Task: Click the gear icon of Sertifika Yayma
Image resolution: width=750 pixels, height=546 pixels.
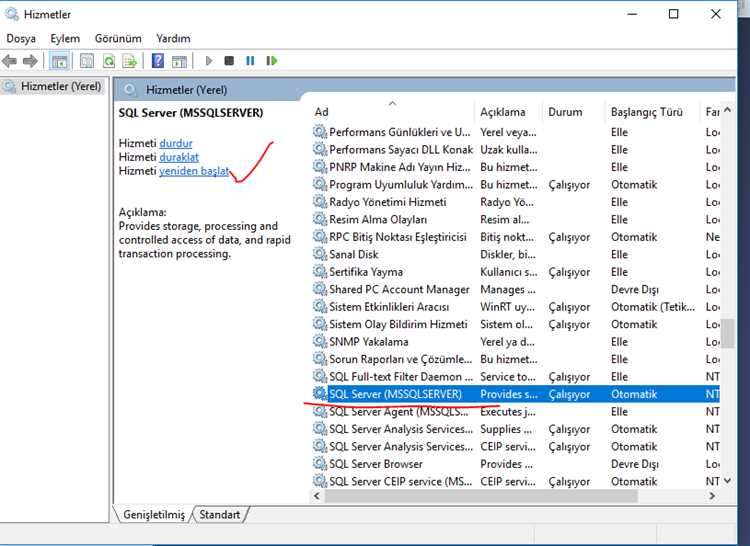Action: (320, 272)
